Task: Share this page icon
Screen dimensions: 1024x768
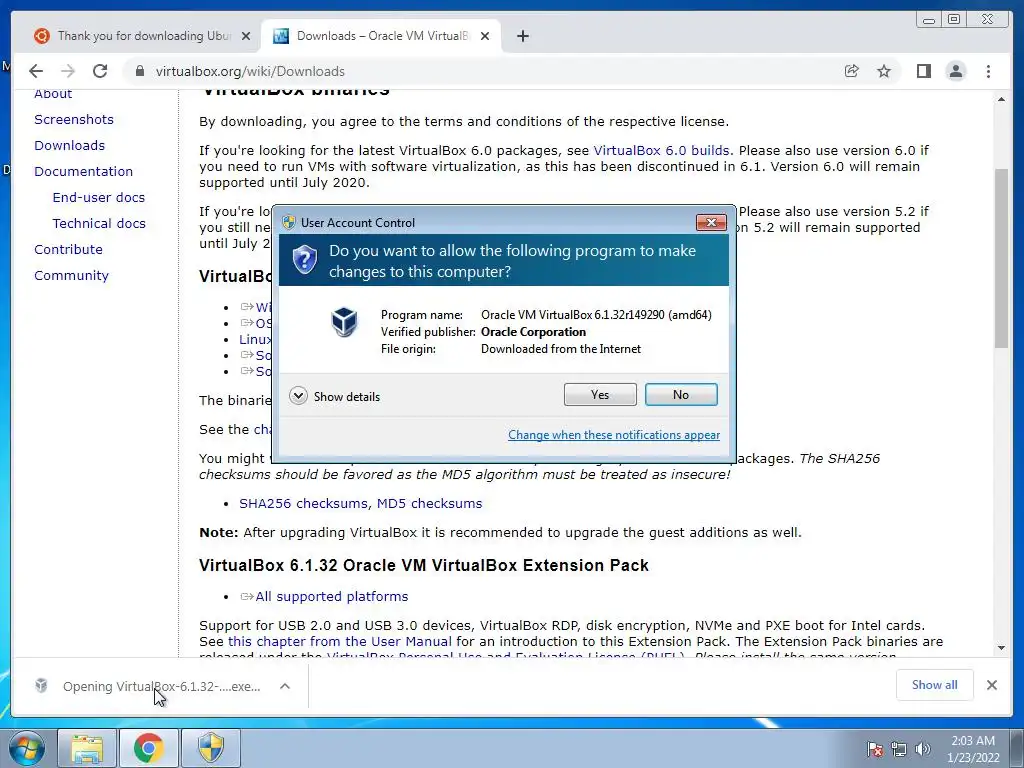Action: click(x=852, y=71)
